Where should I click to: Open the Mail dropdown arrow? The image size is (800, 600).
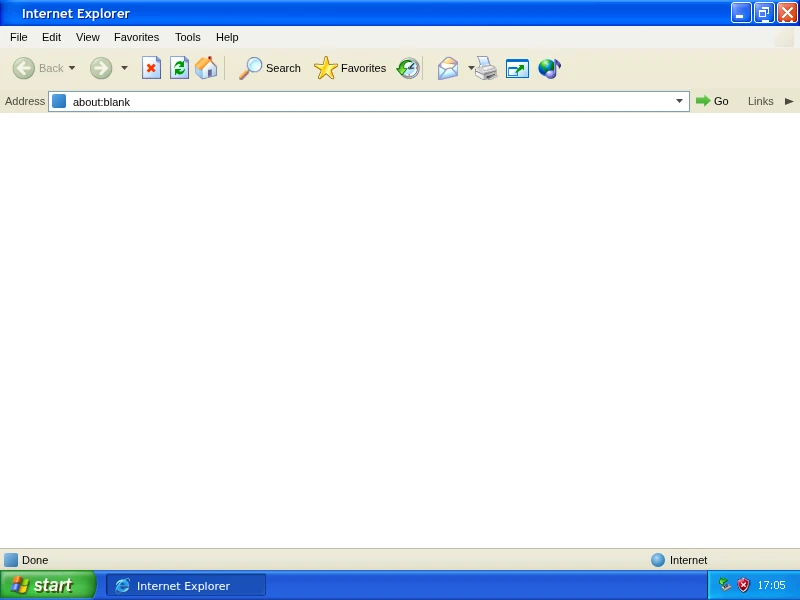(471, 68)
